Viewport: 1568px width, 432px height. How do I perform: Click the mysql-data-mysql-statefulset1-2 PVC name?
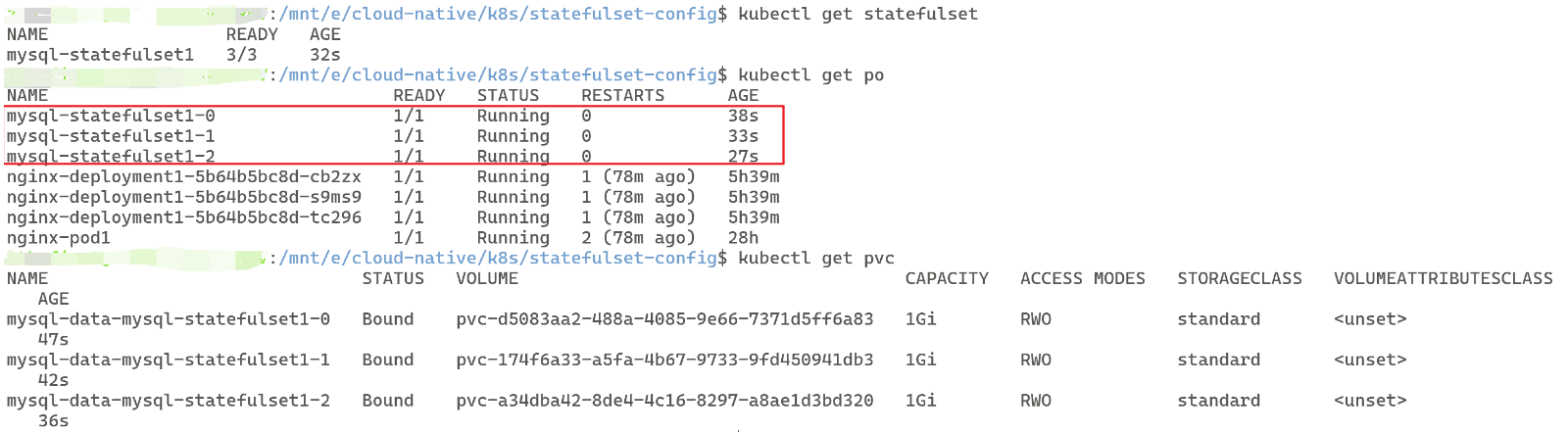pyautogui.click(x=169, y=401)
